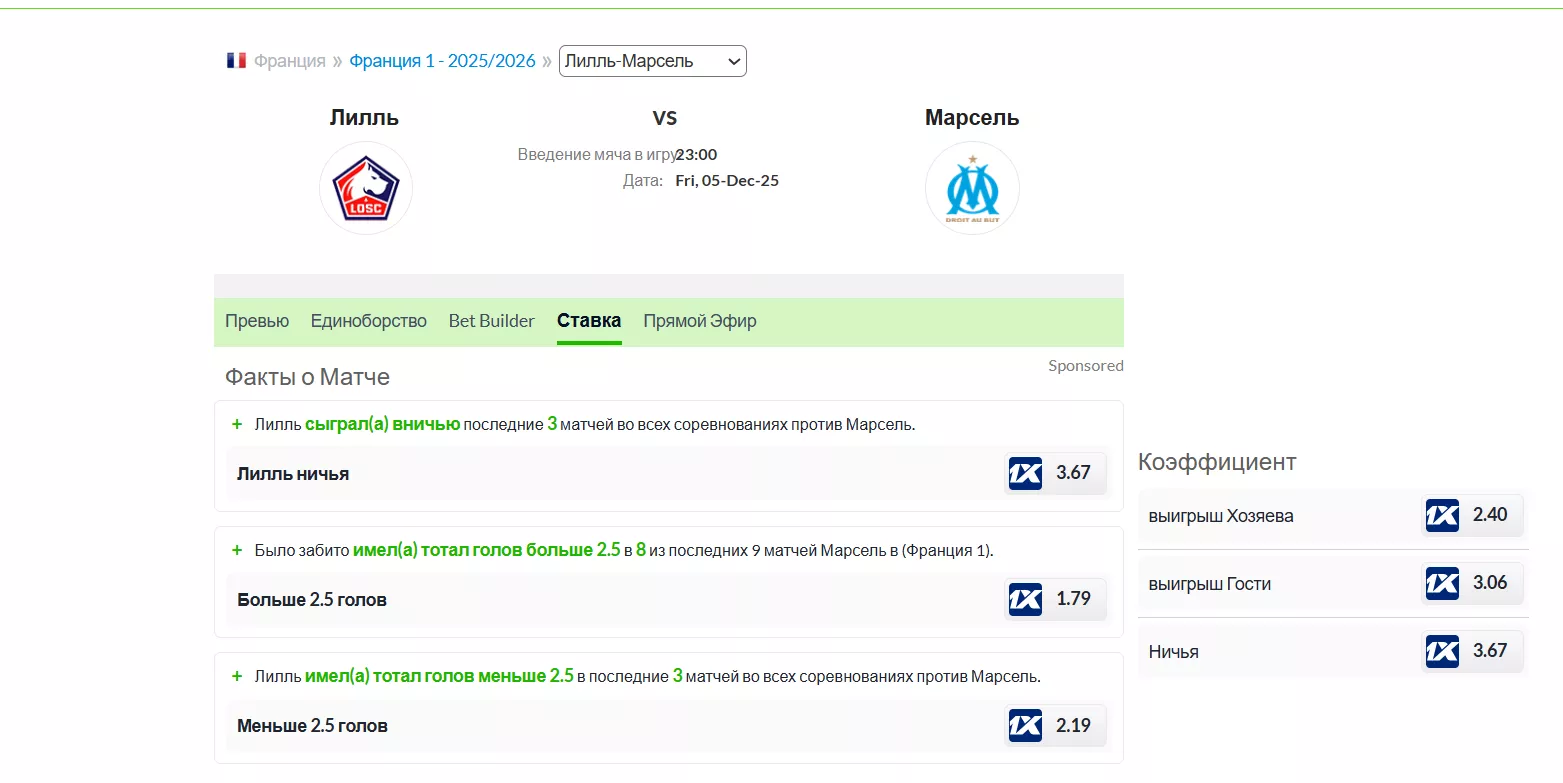This screenshot has width=1563, height=783.
Task: Click the 1X bookmaker icon beside odds 3.67
Action: (1025, 473)
